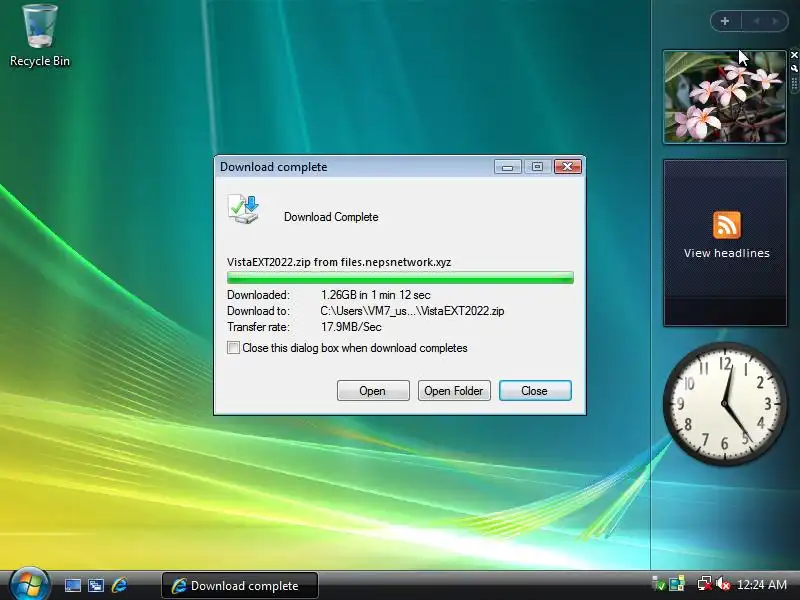The image size is (800, 600).
Task: Click Show Desktop in Quick Launch
Action: 72,585
